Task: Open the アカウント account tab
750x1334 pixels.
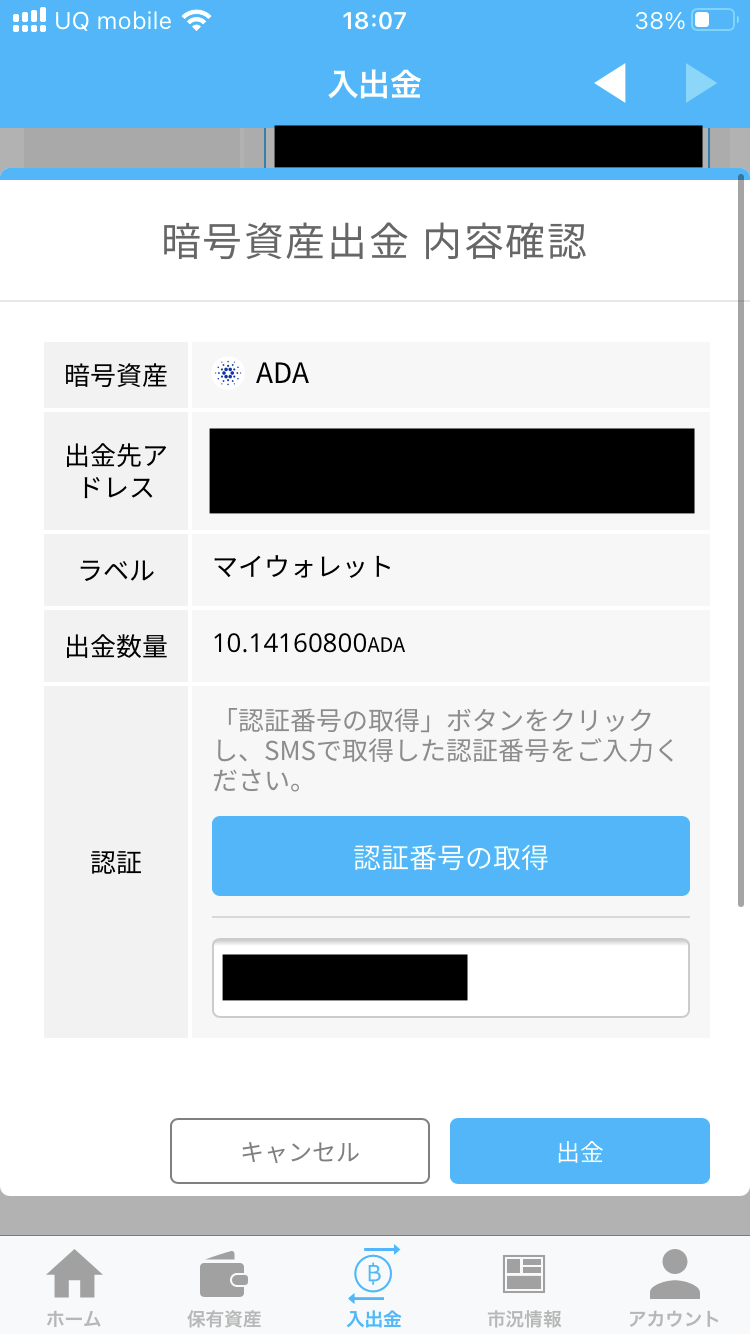Action: [x=673, y=1284]
